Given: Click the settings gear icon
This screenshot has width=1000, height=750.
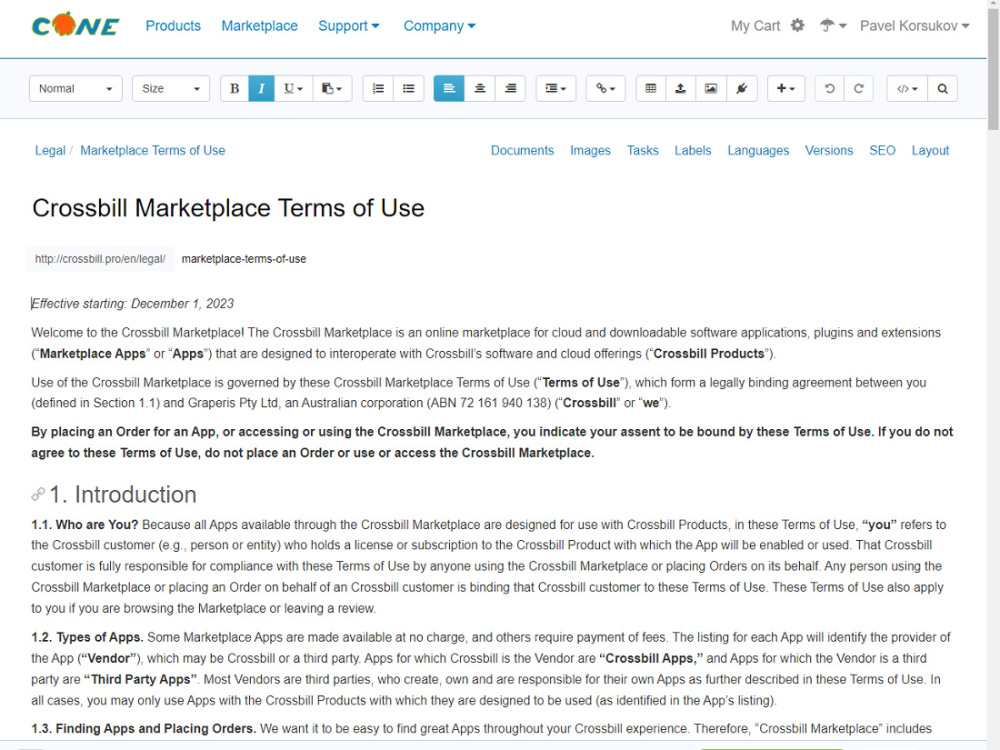Looking at the screenshot, I should pos(797,26).
